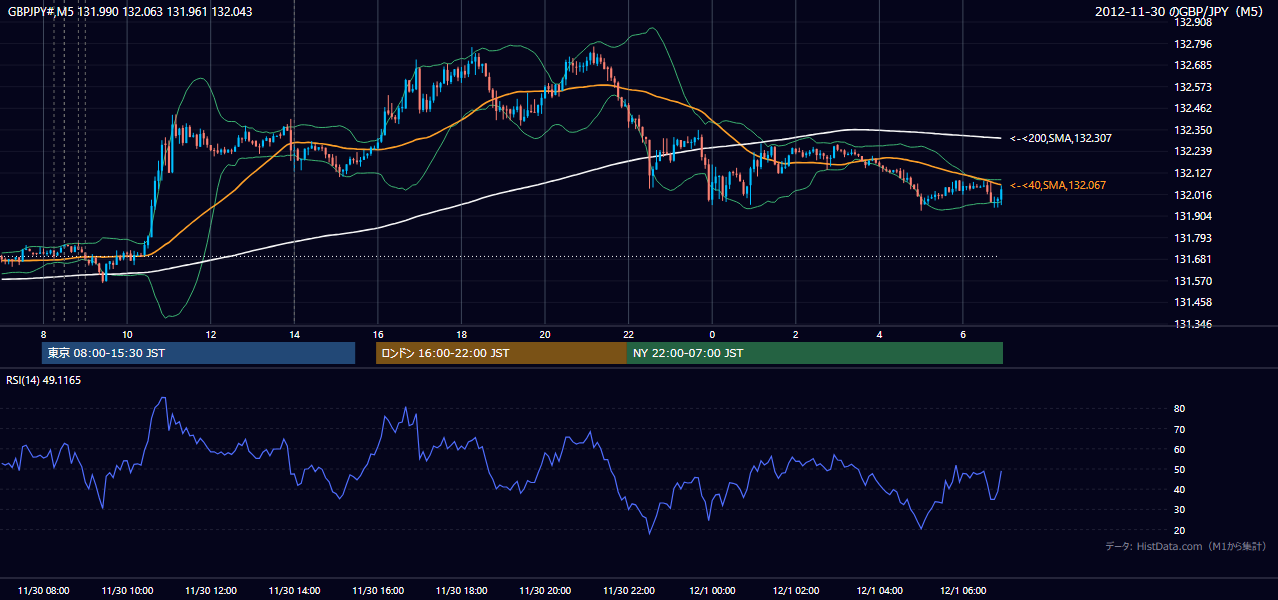
Task: Click the 11/30 08:00 time label
Action: tap(43, 591)
